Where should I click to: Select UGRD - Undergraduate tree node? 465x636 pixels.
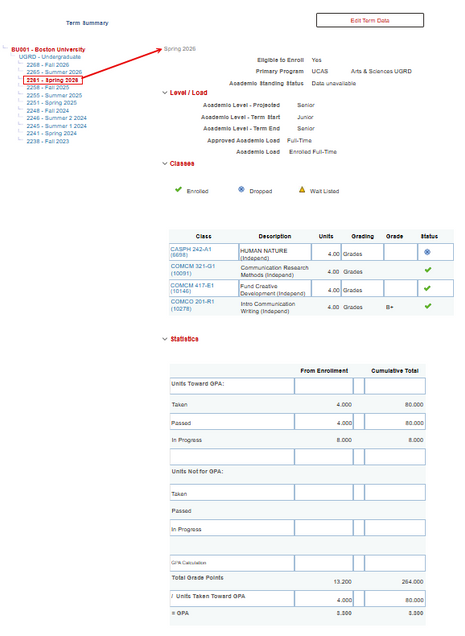tap(50, 57)
